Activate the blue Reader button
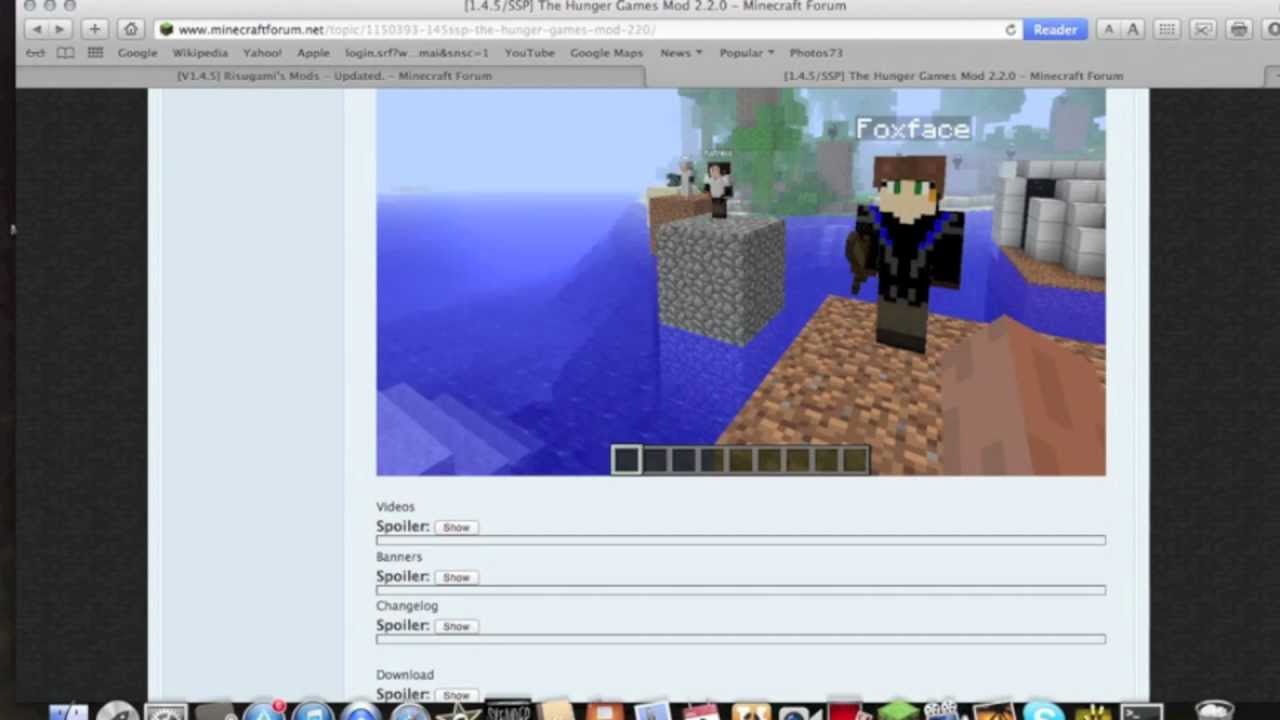 tap(1055, 30)
